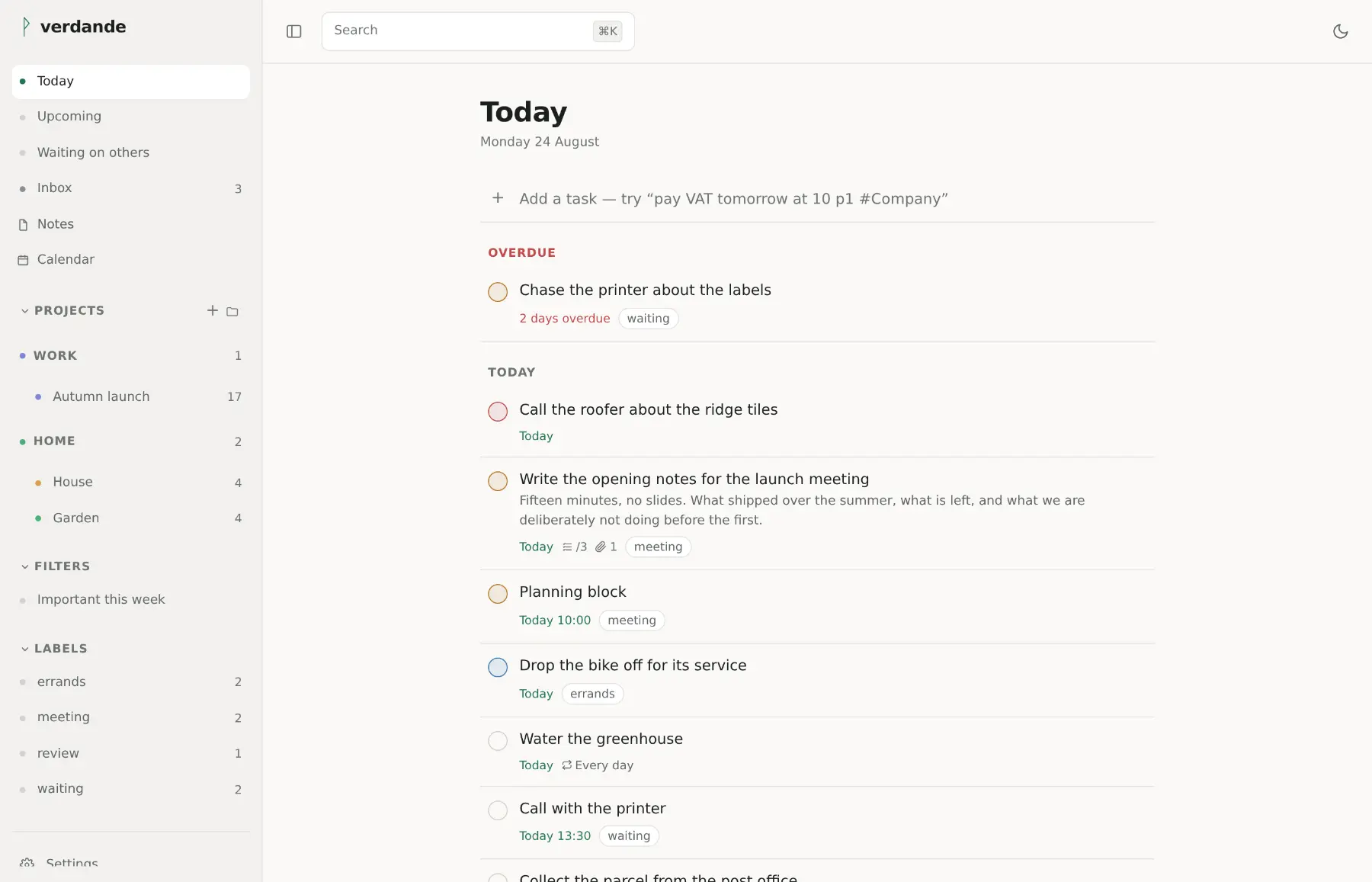Collapse the LABELS section

point(25,649)
